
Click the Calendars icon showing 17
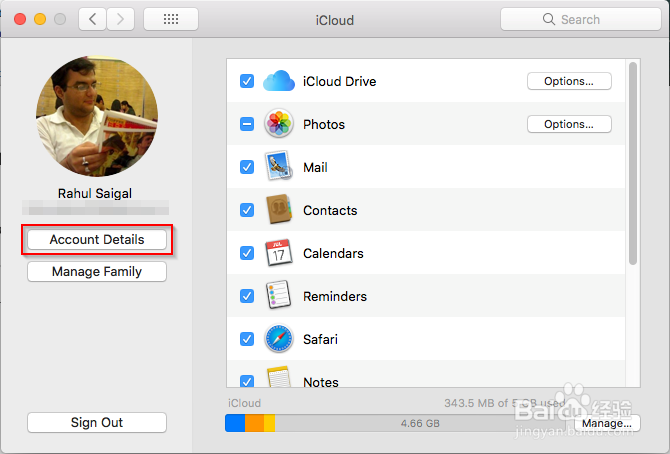click(279, 253)
